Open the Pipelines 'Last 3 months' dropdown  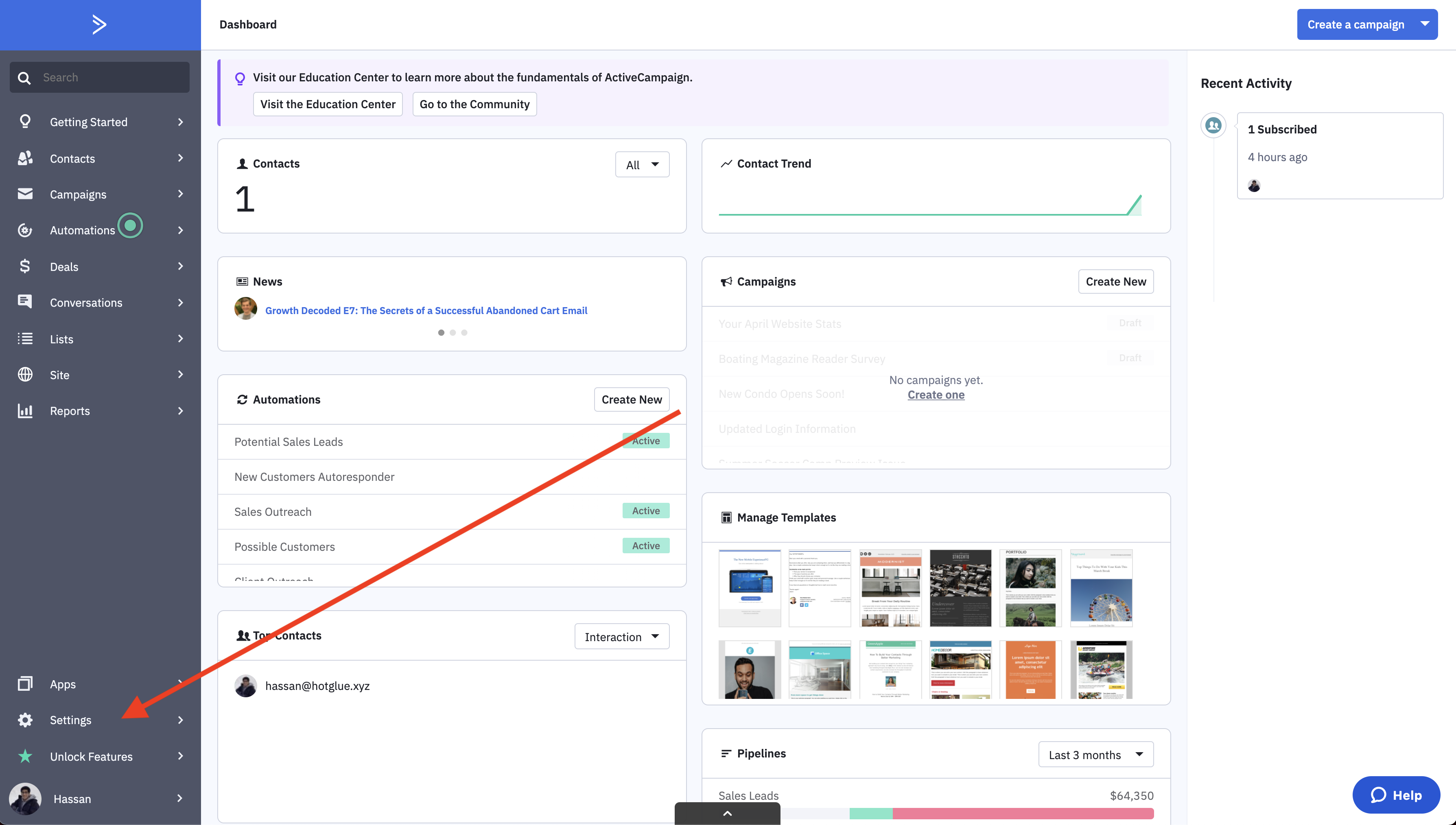[x=1095, y=754]
